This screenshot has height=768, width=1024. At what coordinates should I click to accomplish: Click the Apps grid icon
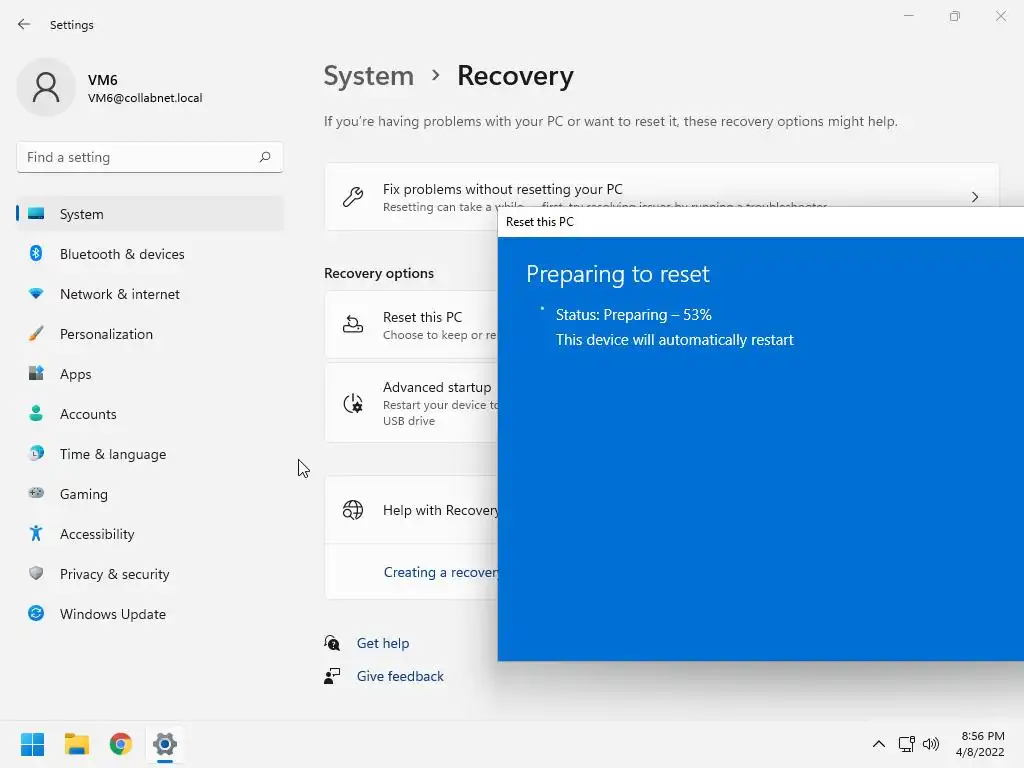[x=36, y=373]
